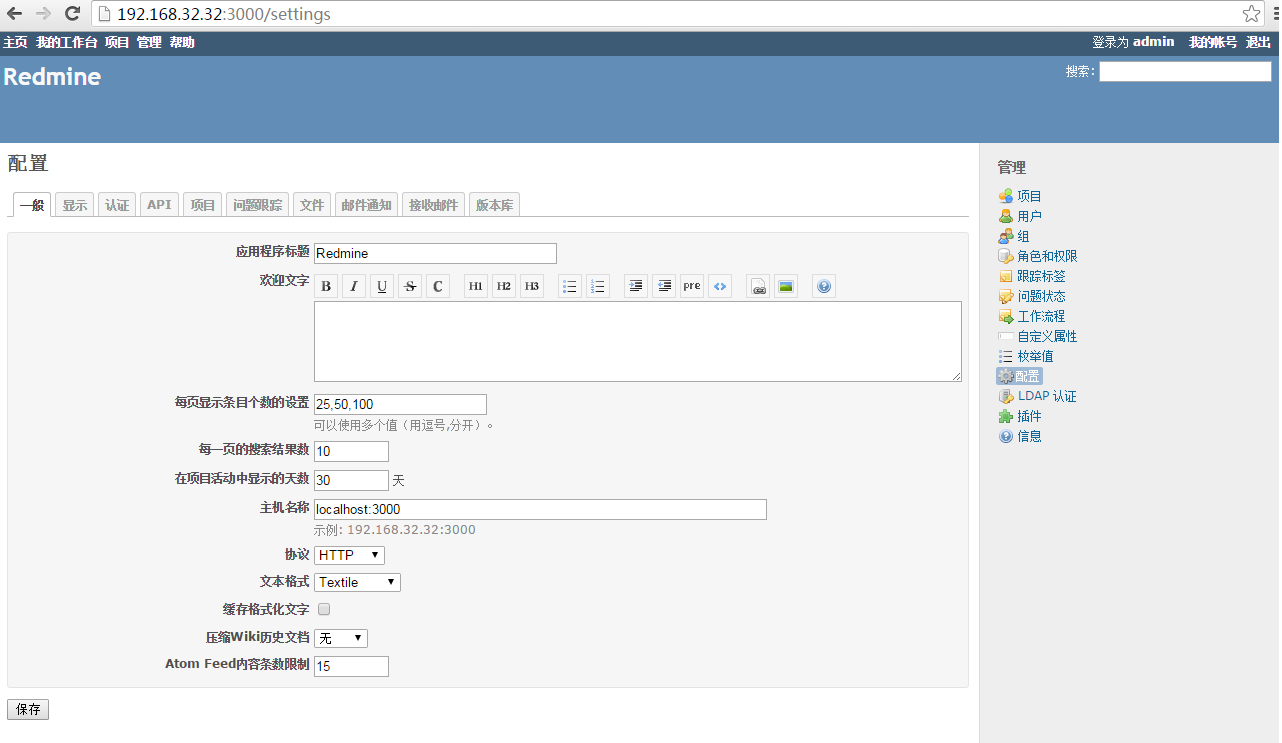Toggle cache formatted text checkbox
The width and height of the screenshot is (1282, 743).
[x=324, y=609]
